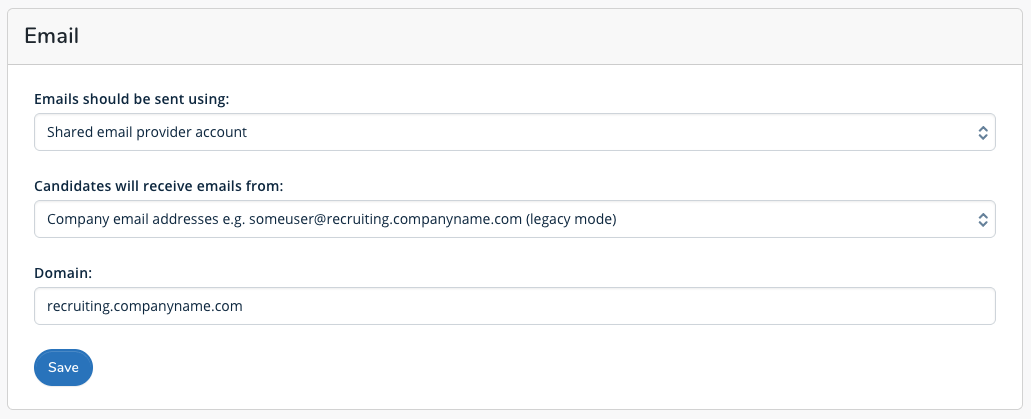The height and width of the screenshot is (419, 1031).
Task: Place cursor in the "recruiting.companyname.com" domain value
Action: point(145,307)
